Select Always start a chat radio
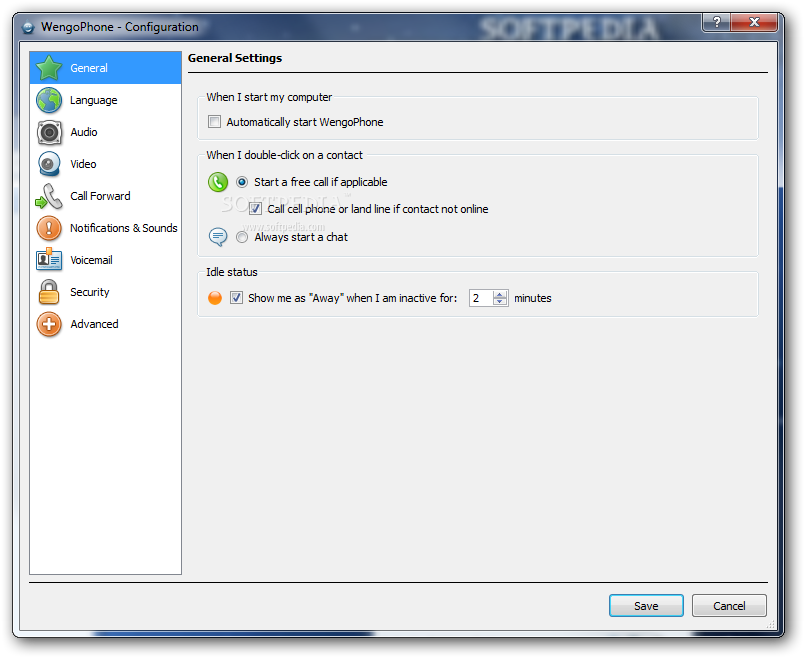This screenshot has width=805, height=658. [x=242, y=237]
